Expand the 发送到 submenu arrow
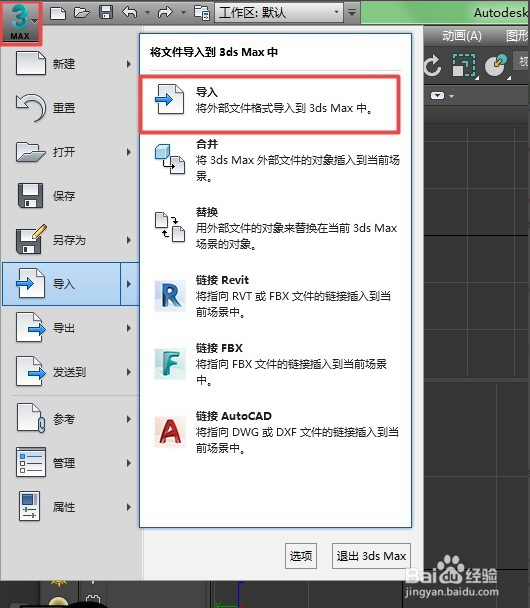This screenshot has height=608, width=530. click(129, 372)
